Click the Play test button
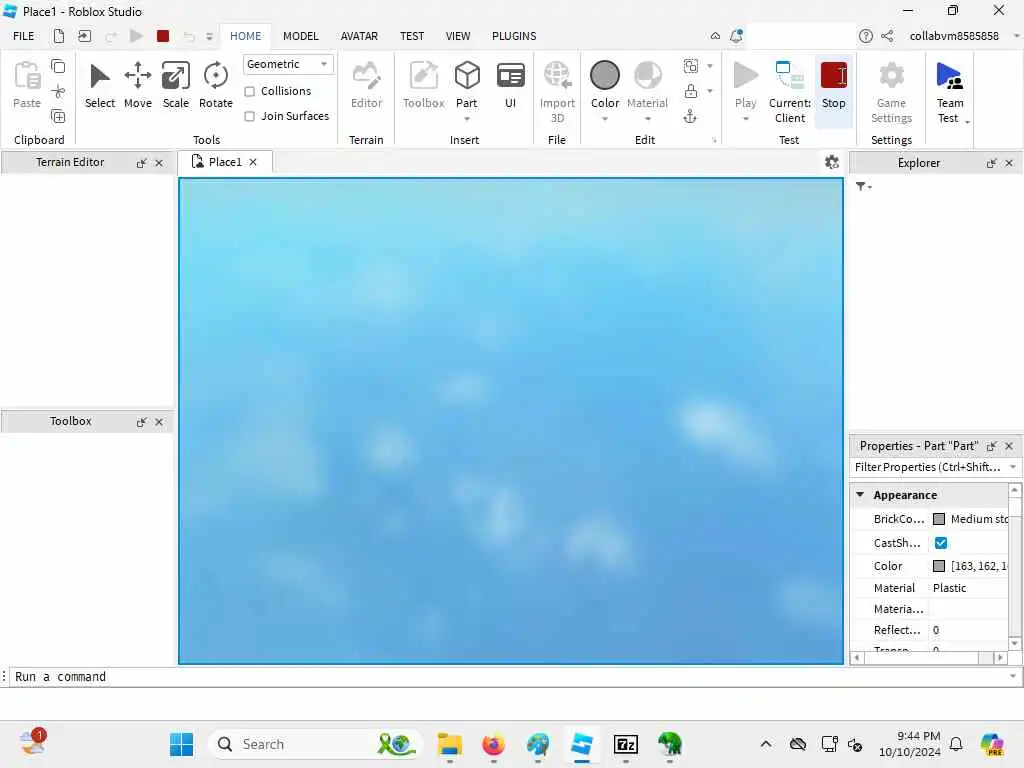 pyautogui.click(x=745, y=85)
